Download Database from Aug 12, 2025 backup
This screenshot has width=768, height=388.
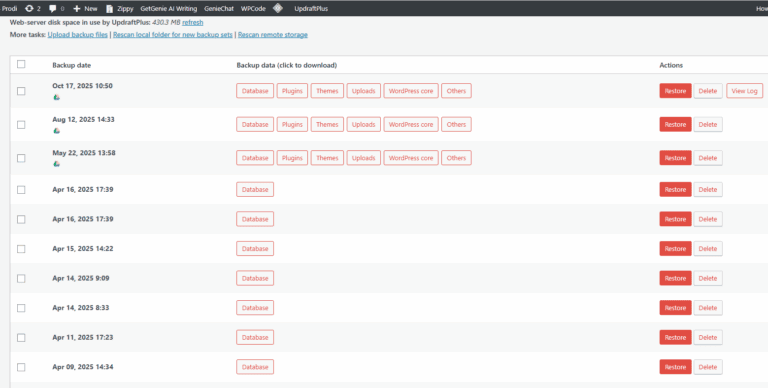point(255,124)
